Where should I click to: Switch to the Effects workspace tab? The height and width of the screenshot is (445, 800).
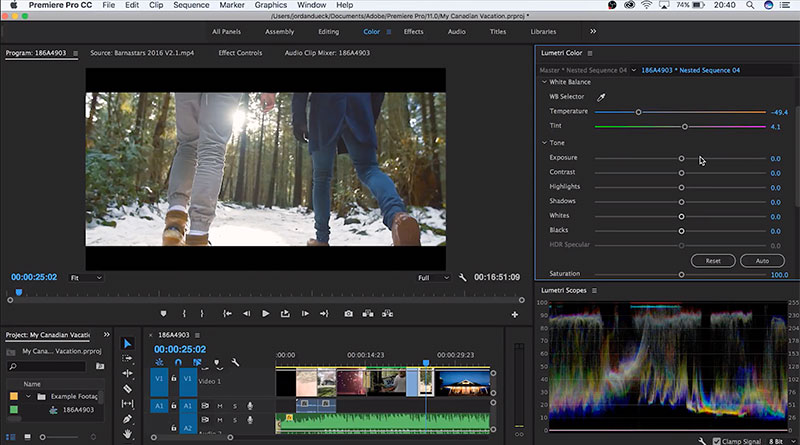(x=413, y=32)
